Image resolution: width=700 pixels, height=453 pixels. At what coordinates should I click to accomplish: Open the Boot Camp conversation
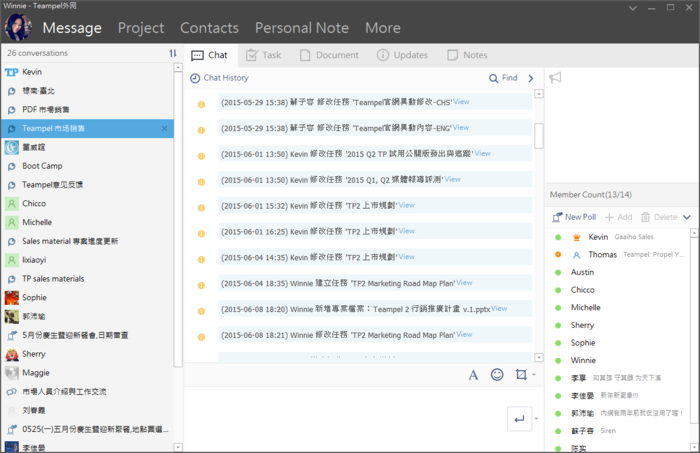[x=88, y=166]
